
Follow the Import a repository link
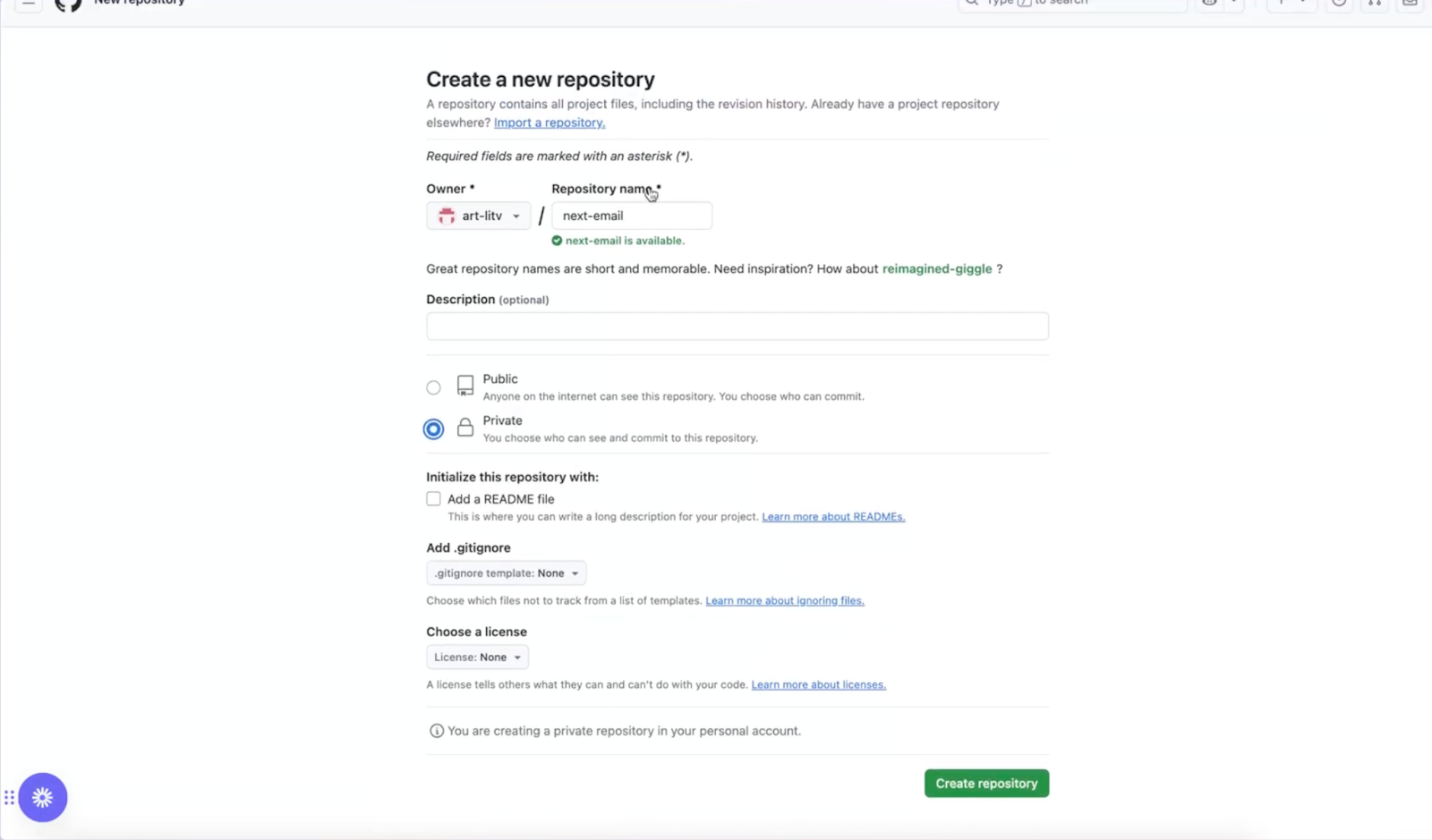[549, 123]
